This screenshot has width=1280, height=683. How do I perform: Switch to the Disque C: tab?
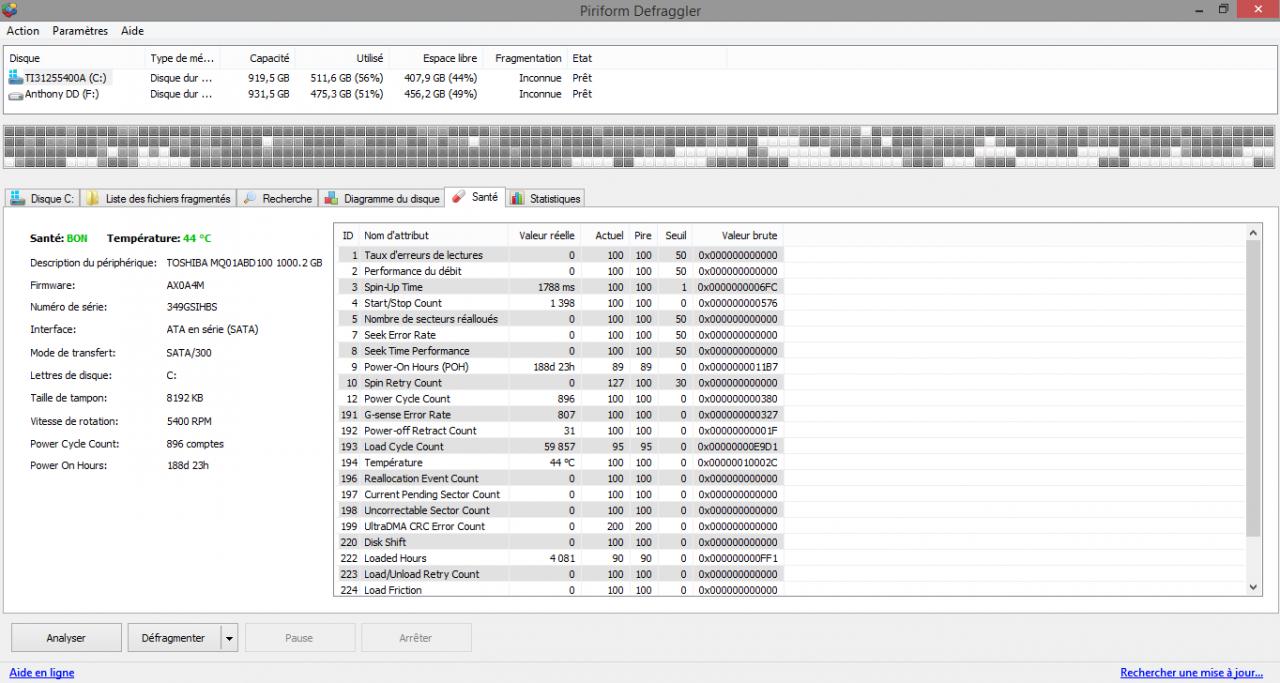point(42,198)
